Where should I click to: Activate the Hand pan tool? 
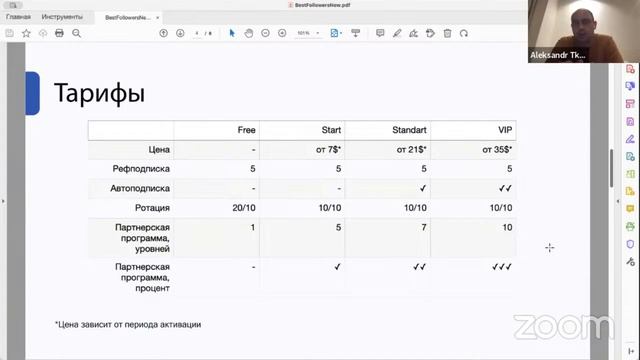pyautogui.click(x=249, y=33)
